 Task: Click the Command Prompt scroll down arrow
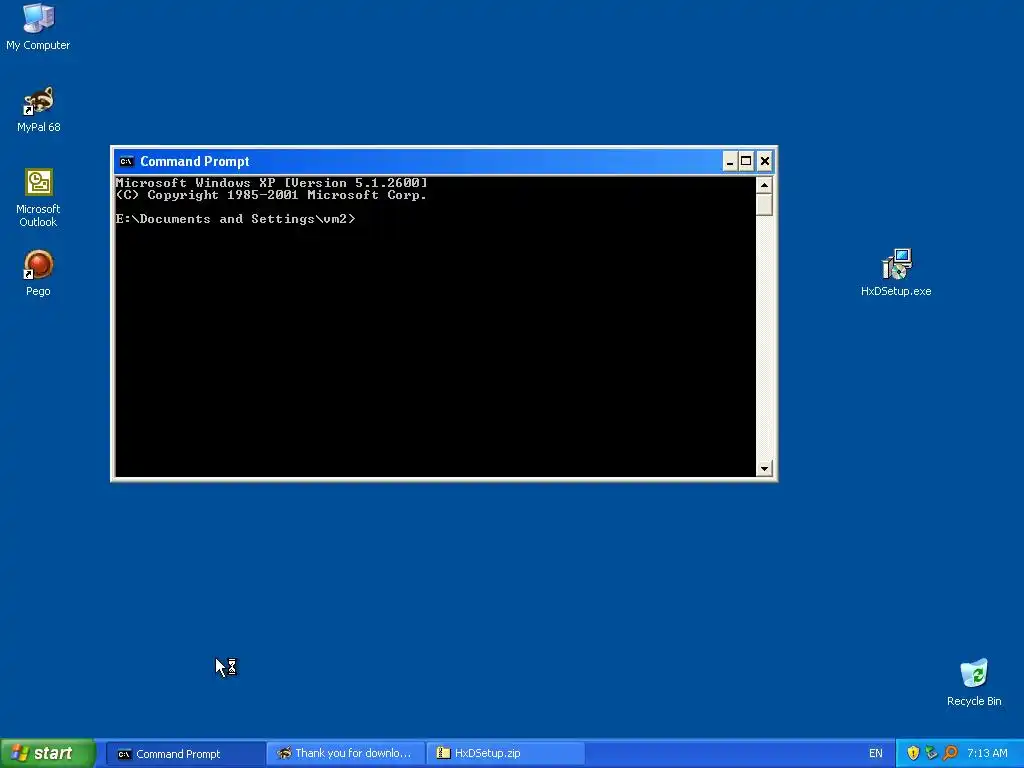764,468
